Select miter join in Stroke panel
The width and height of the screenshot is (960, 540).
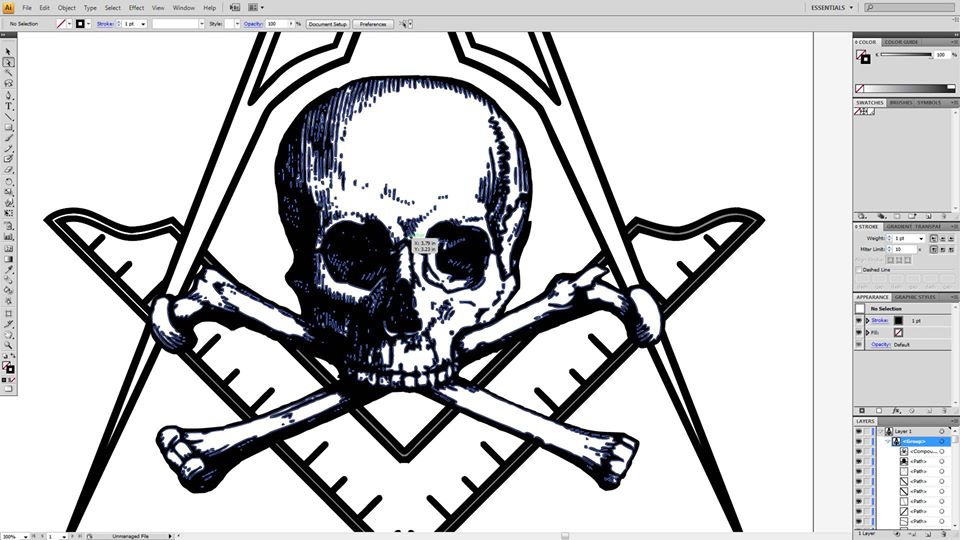coord(934,249)
